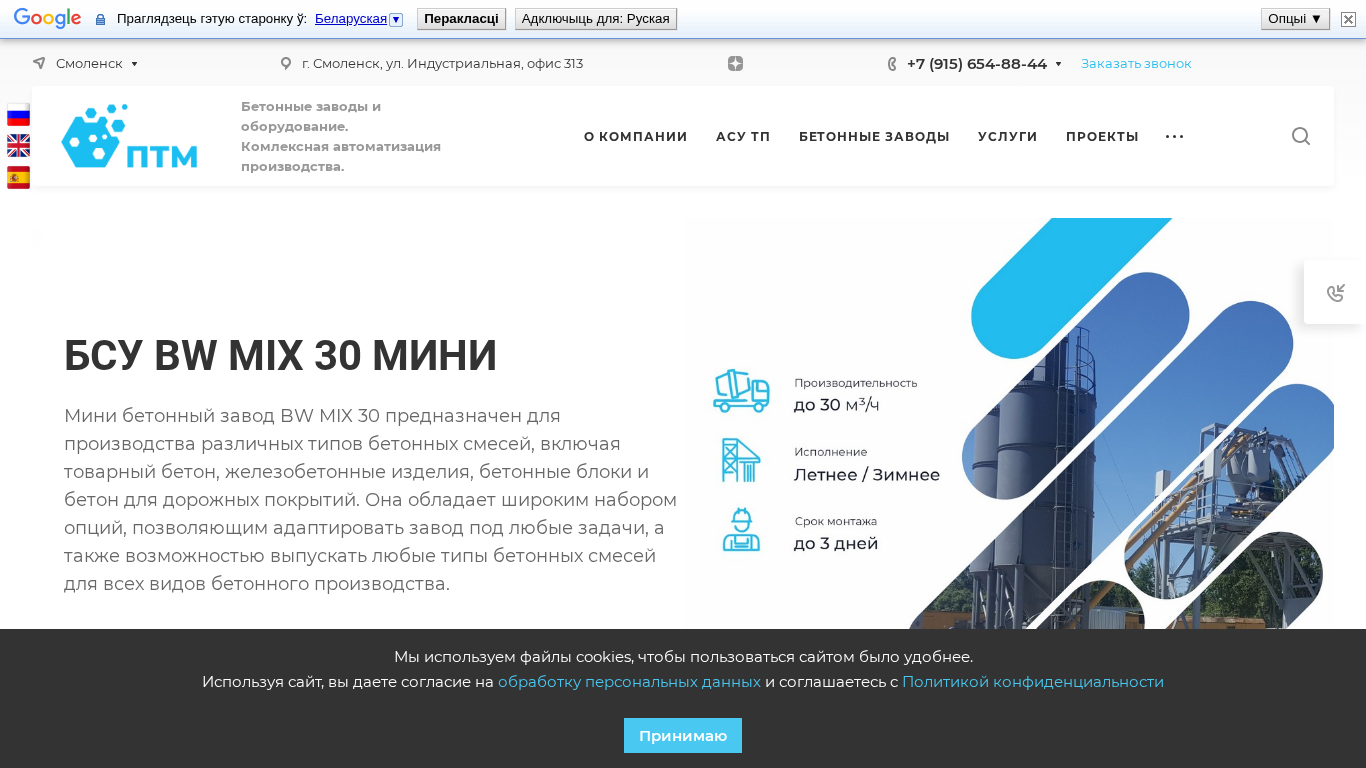The image size is (1366, 768).
Task: Open the БЕТОННЫЕ ЗАВОДЫ menu
Action: pos(874,136)
